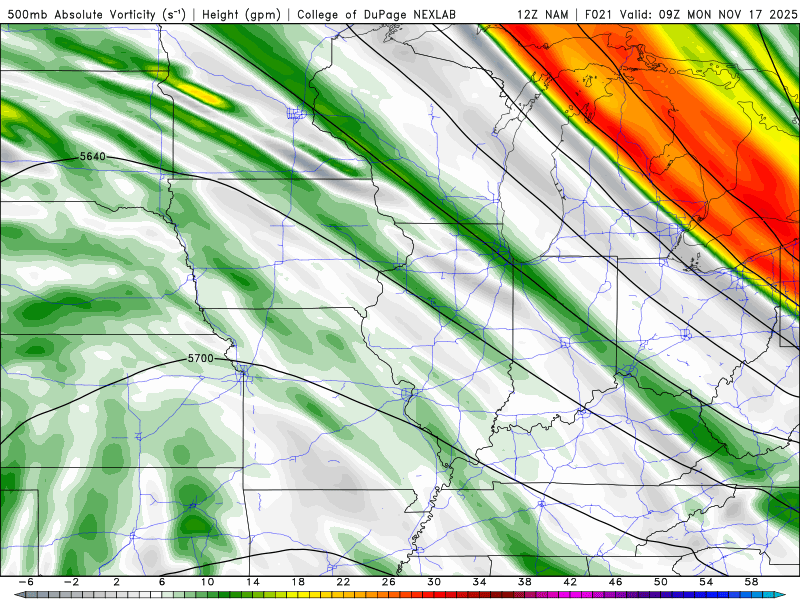Click the 10 value on color scale
800x600 pixels.
pyautogui.click(x=207, y=582)
